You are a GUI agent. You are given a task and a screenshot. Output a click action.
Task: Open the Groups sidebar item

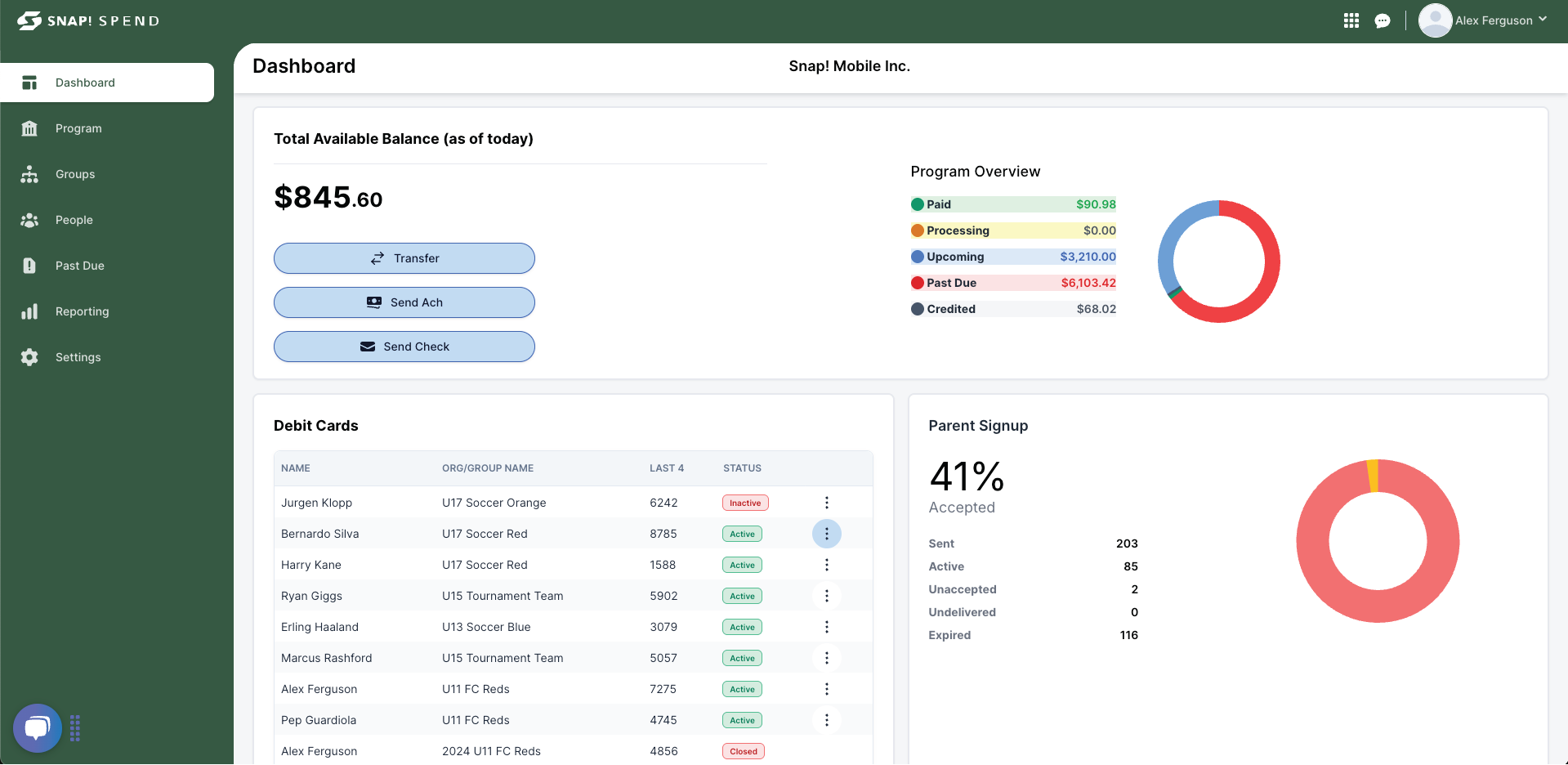tap(75, 174)
